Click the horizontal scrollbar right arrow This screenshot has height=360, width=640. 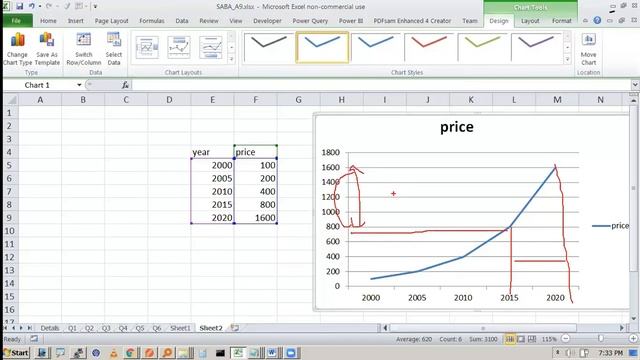click(x=622, y=328)
